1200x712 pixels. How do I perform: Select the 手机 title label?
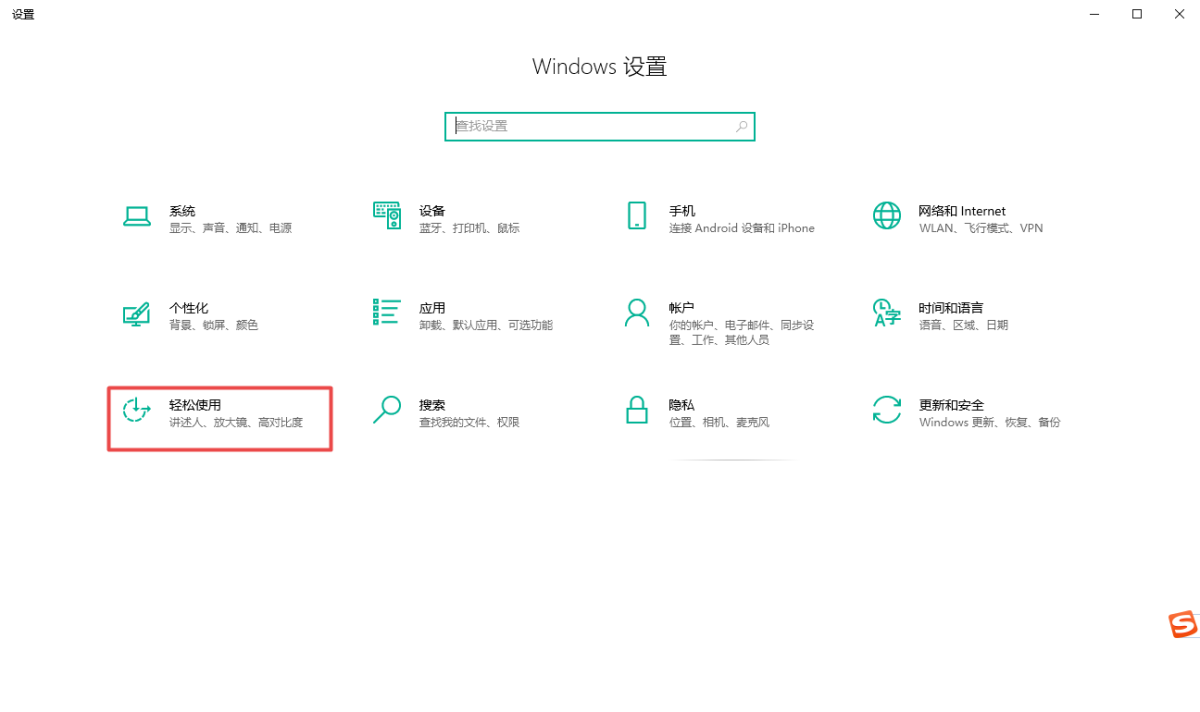682,211
